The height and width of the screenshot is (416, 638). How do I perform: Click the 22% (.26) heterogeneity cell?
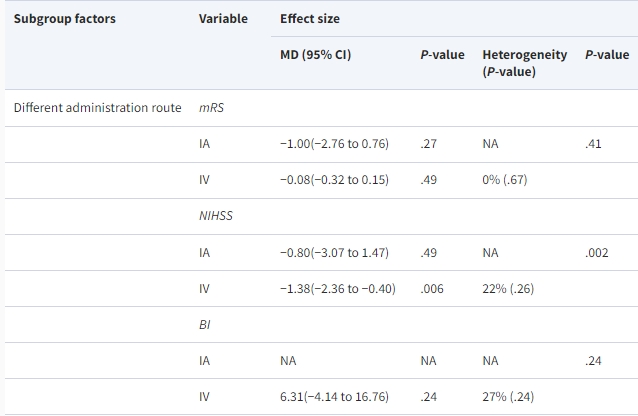507,289
